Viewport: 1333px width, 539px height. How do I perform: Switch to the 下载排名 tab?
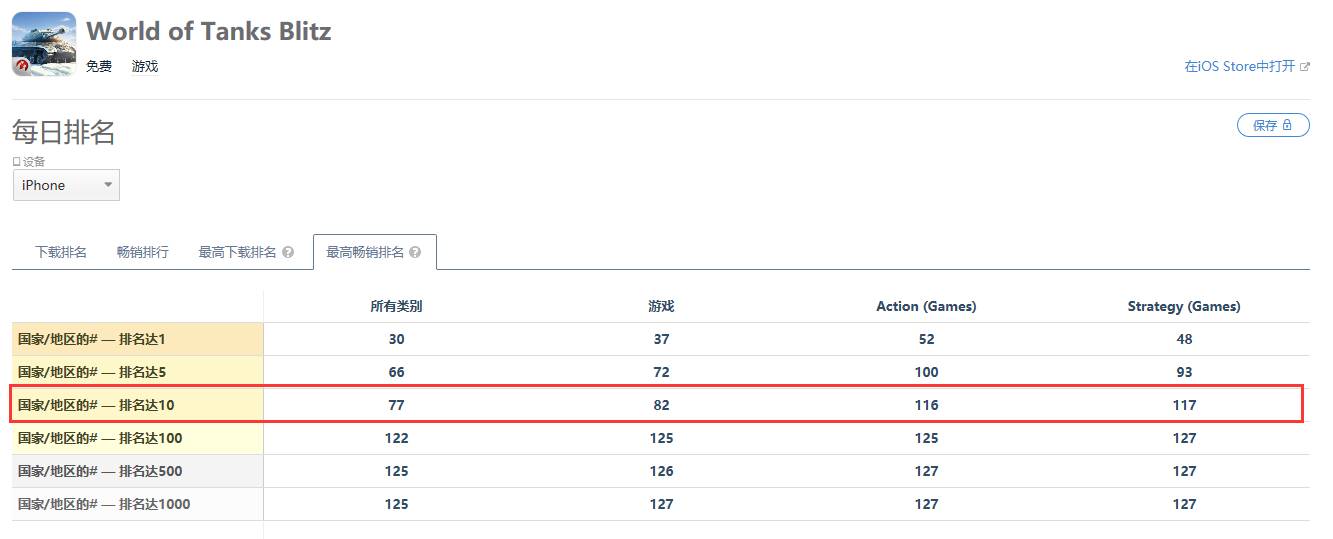tap(61, 253)
